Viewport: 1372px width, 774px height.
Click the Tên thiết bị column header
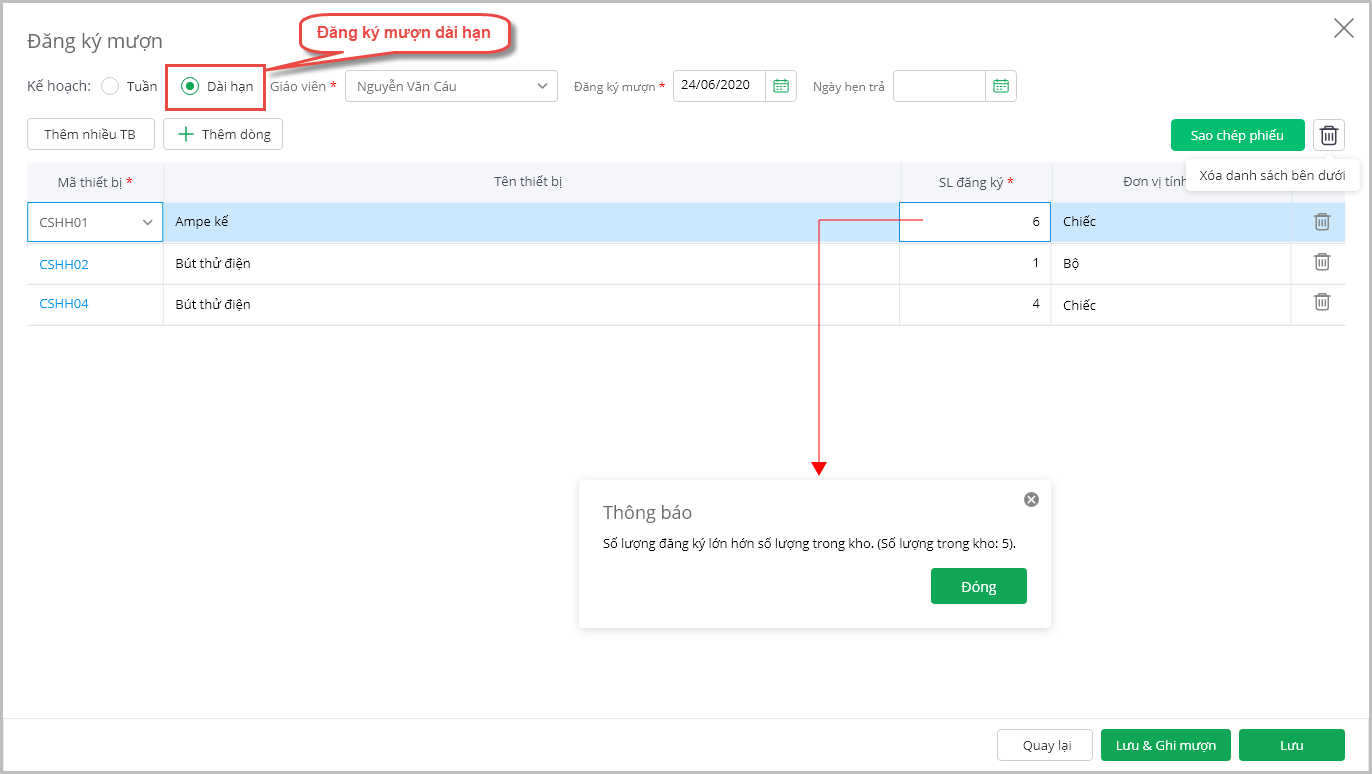pos(531,182)
